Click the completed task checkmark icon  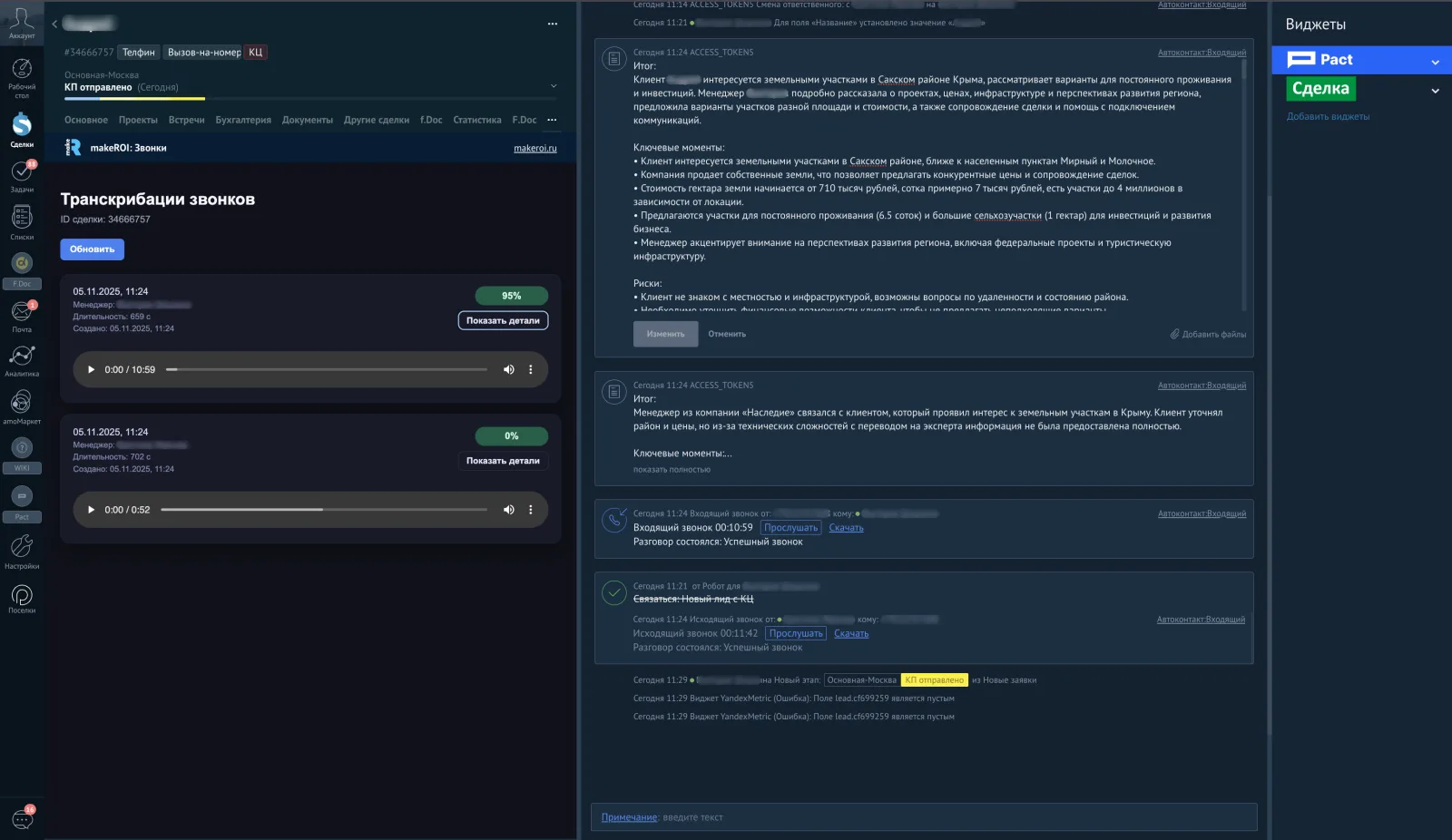pyautogui.click(x=614, y=593)
